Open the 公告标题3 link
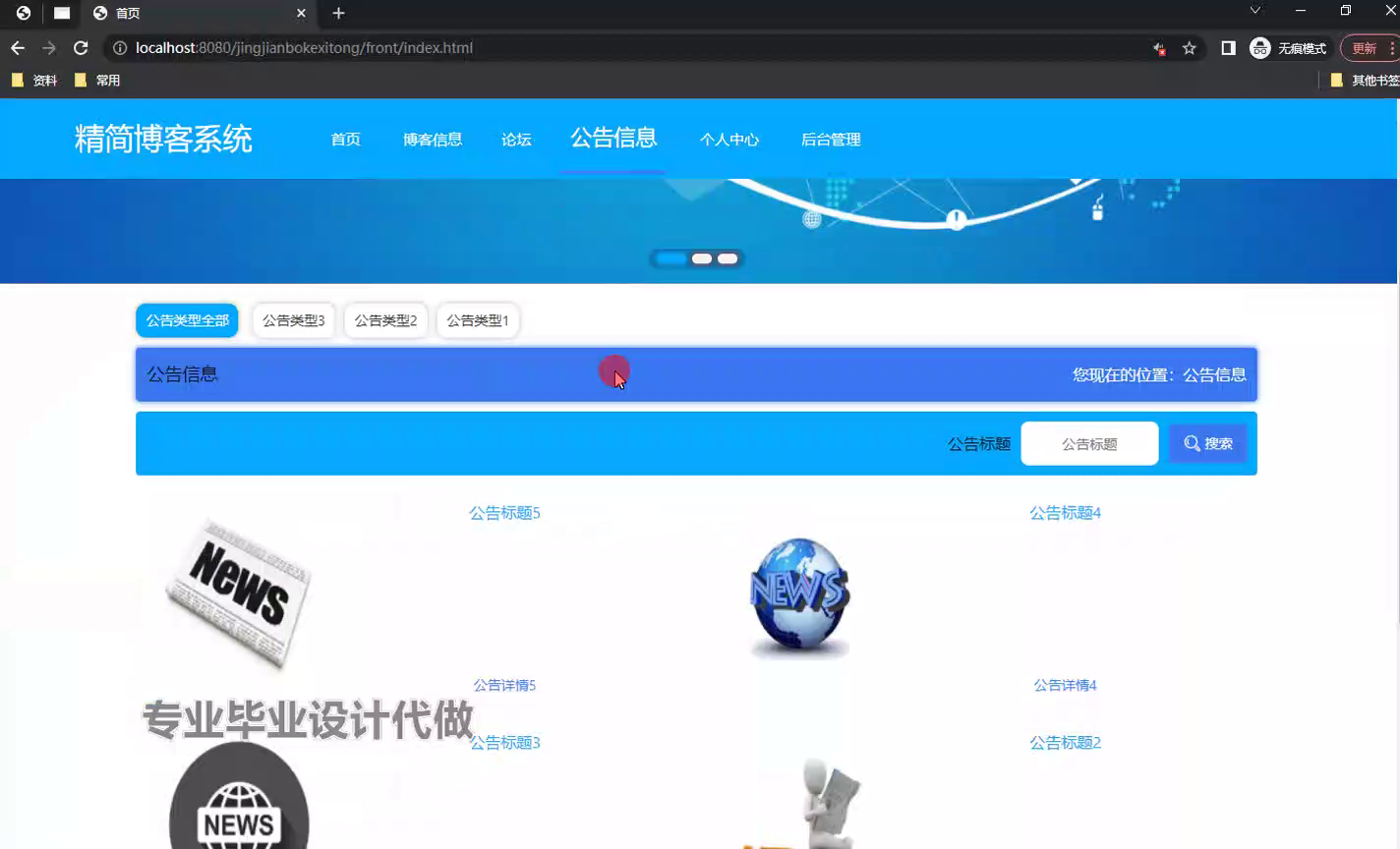This screenshot has height=849, width=1400. pos(504,743)
